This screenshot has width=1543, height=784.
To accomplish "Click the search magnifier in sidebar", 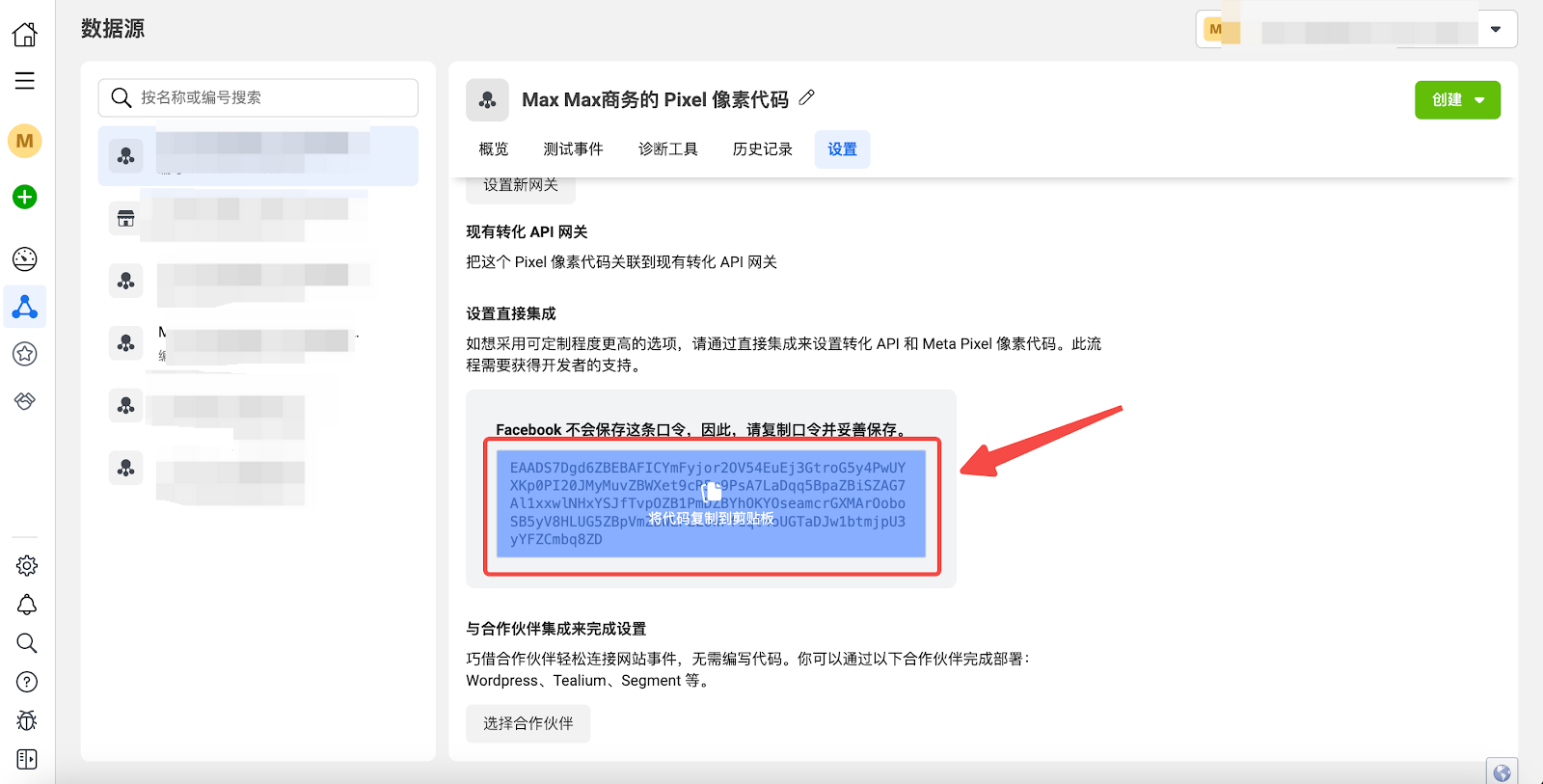I will pyautogui.click(x=27, y=643).
